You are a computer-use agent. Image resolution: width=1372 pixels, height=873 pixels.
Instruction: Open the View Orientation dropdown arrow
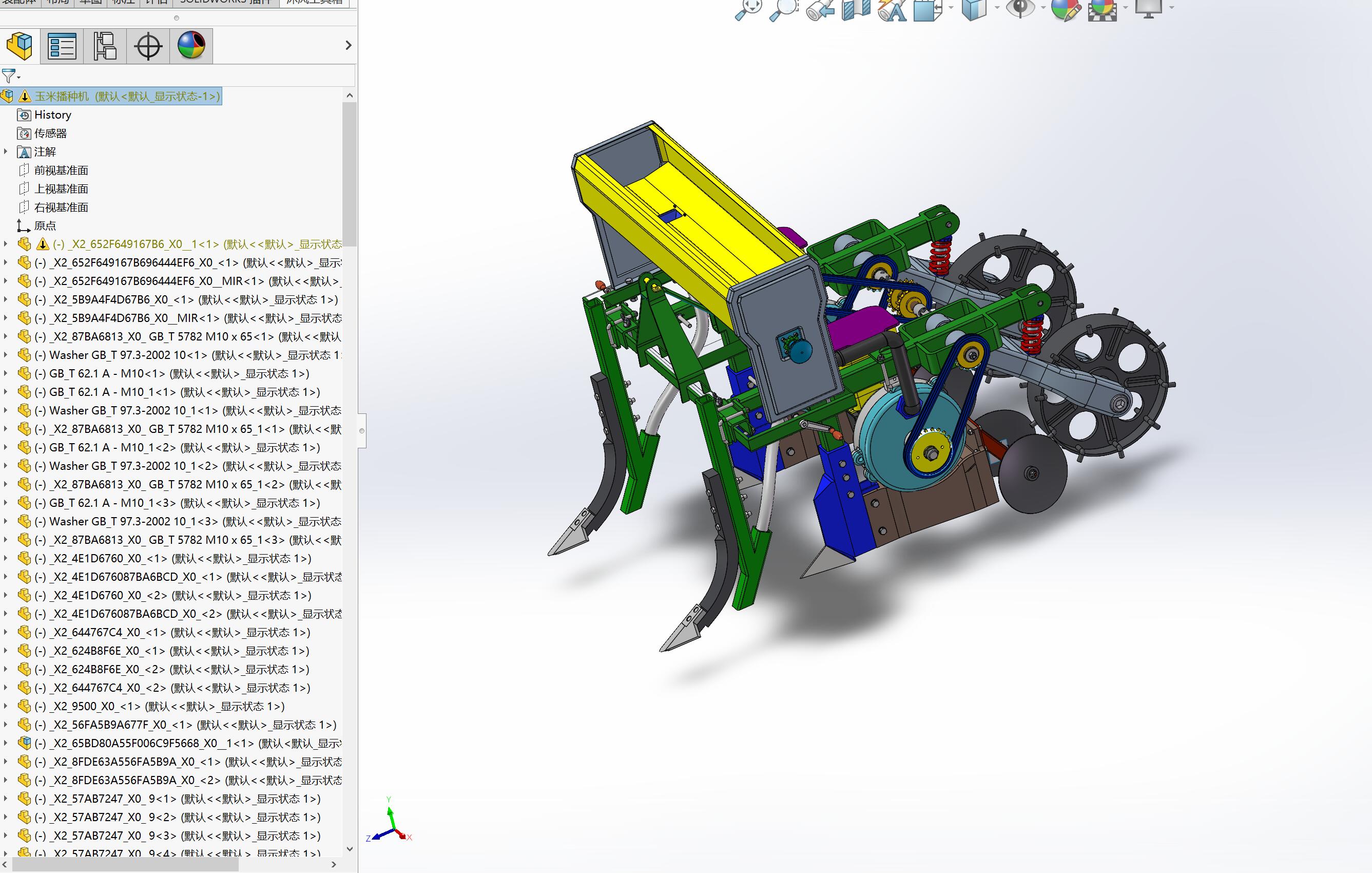coord(951,8)
